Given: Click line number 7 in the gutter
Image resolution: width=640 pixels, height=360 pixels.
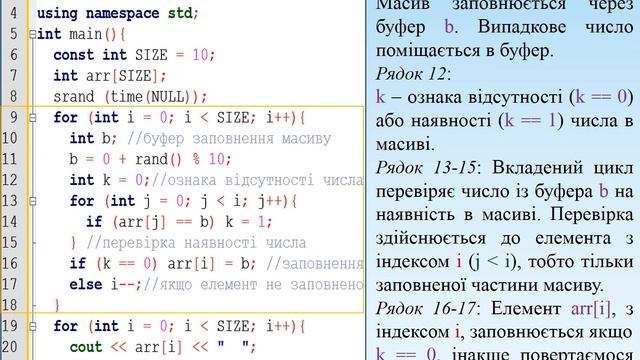Looking at the screenshot, I should [x=14, y=76].
